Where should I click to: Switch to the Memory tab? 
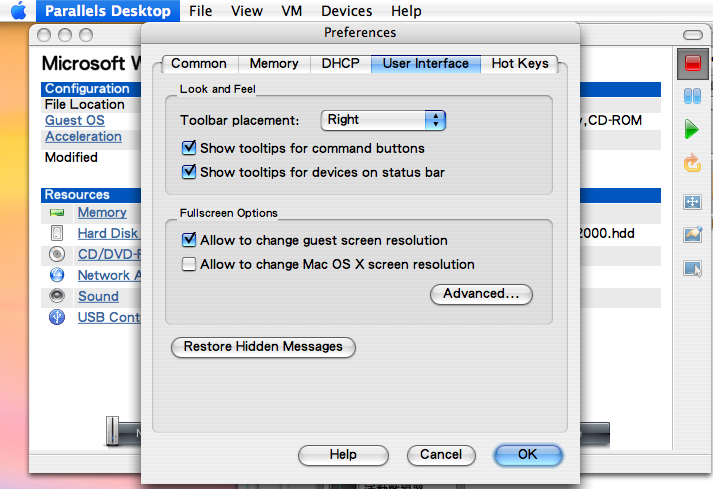(274, 63)
